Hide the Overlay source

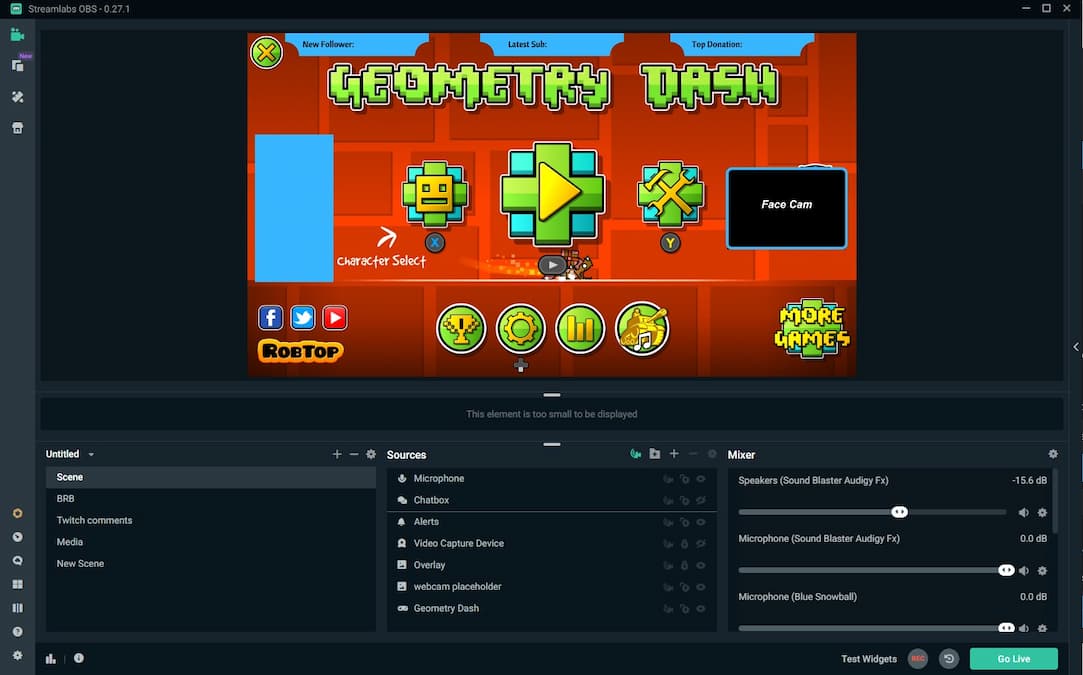point(701,565)
